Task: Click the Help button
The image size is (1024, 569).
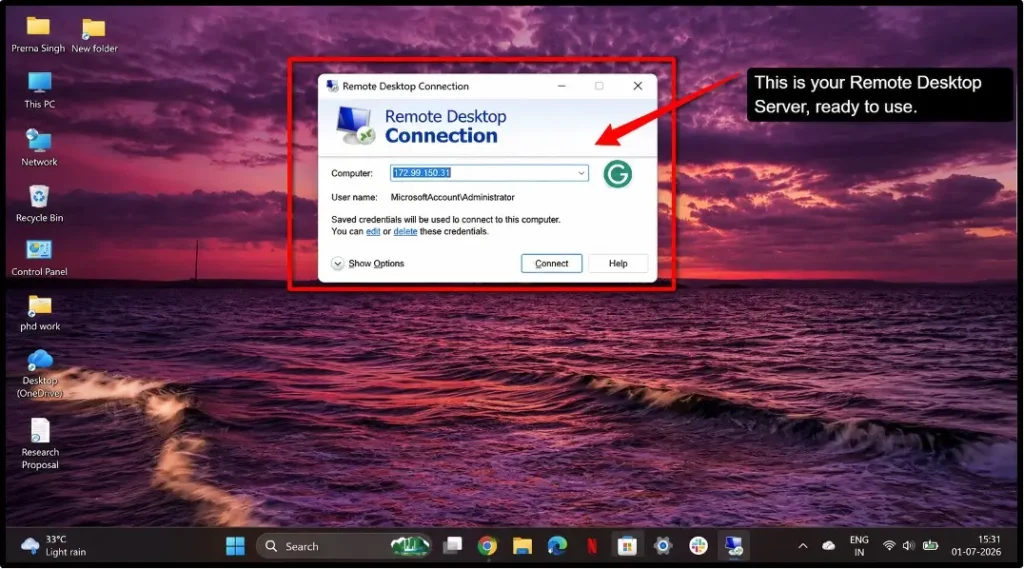Action: pos(618,263)
